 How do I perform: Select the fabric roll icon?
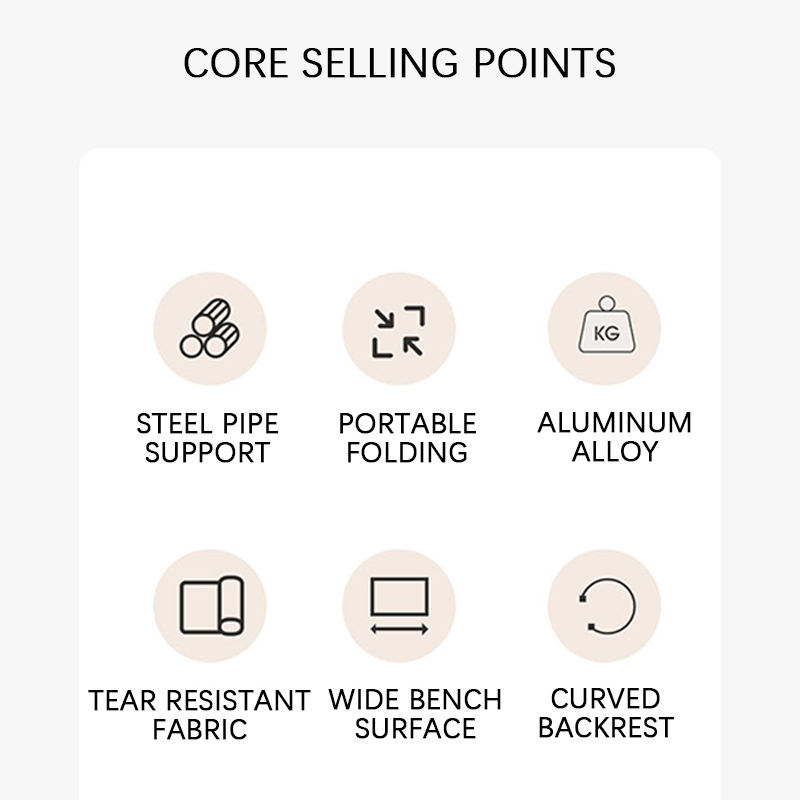point(209,605)
